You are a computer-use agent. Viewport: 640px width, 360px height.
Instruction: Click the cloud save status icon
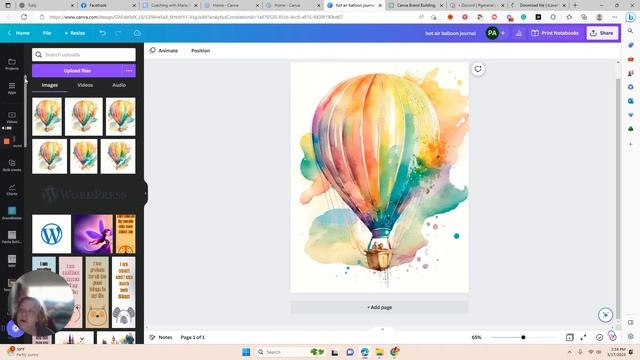coord(137,33)
